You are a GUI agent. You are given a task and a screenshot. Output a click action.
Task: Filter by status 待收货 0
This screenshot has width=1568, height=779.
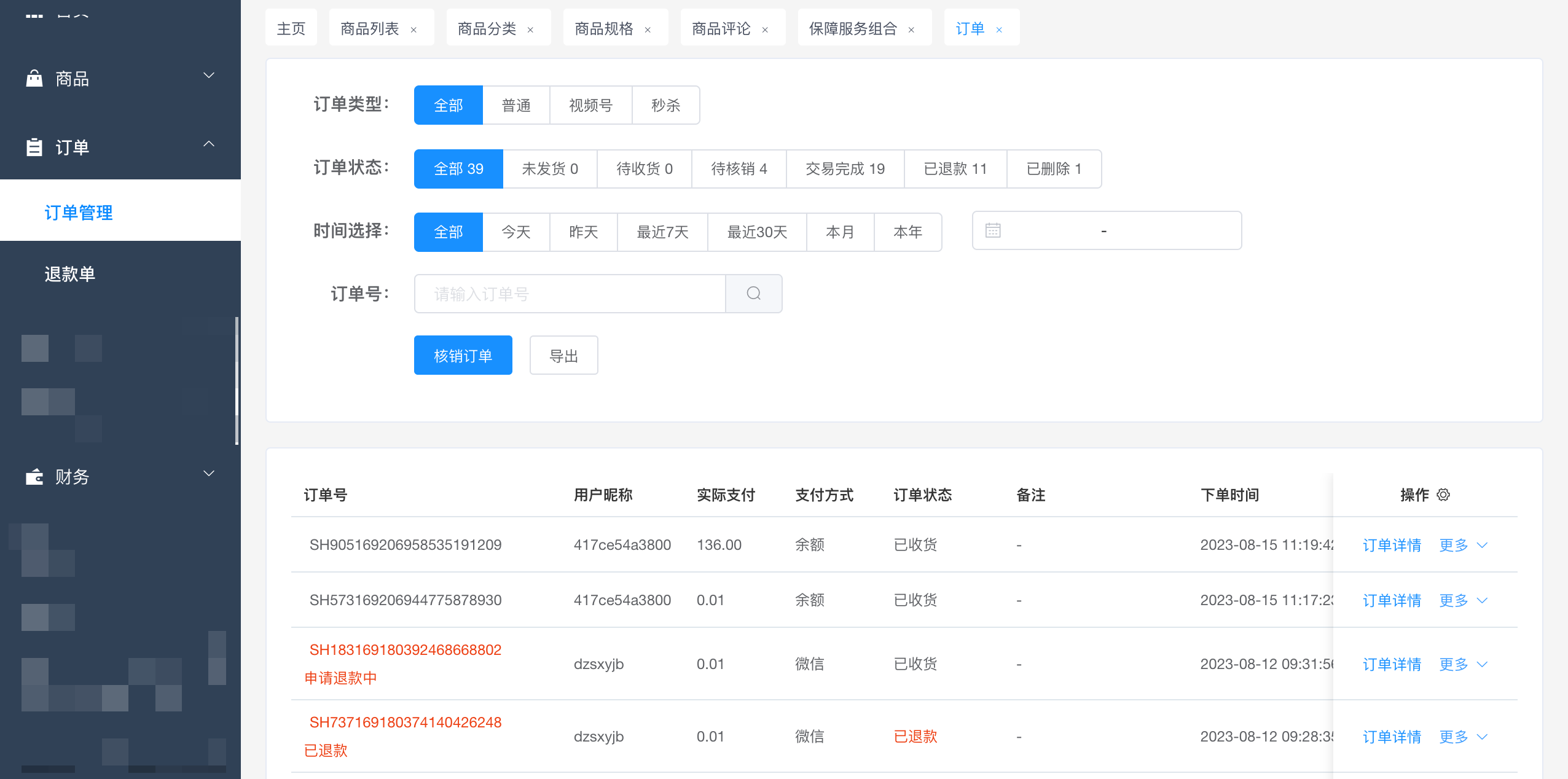[x=645, y=168]
